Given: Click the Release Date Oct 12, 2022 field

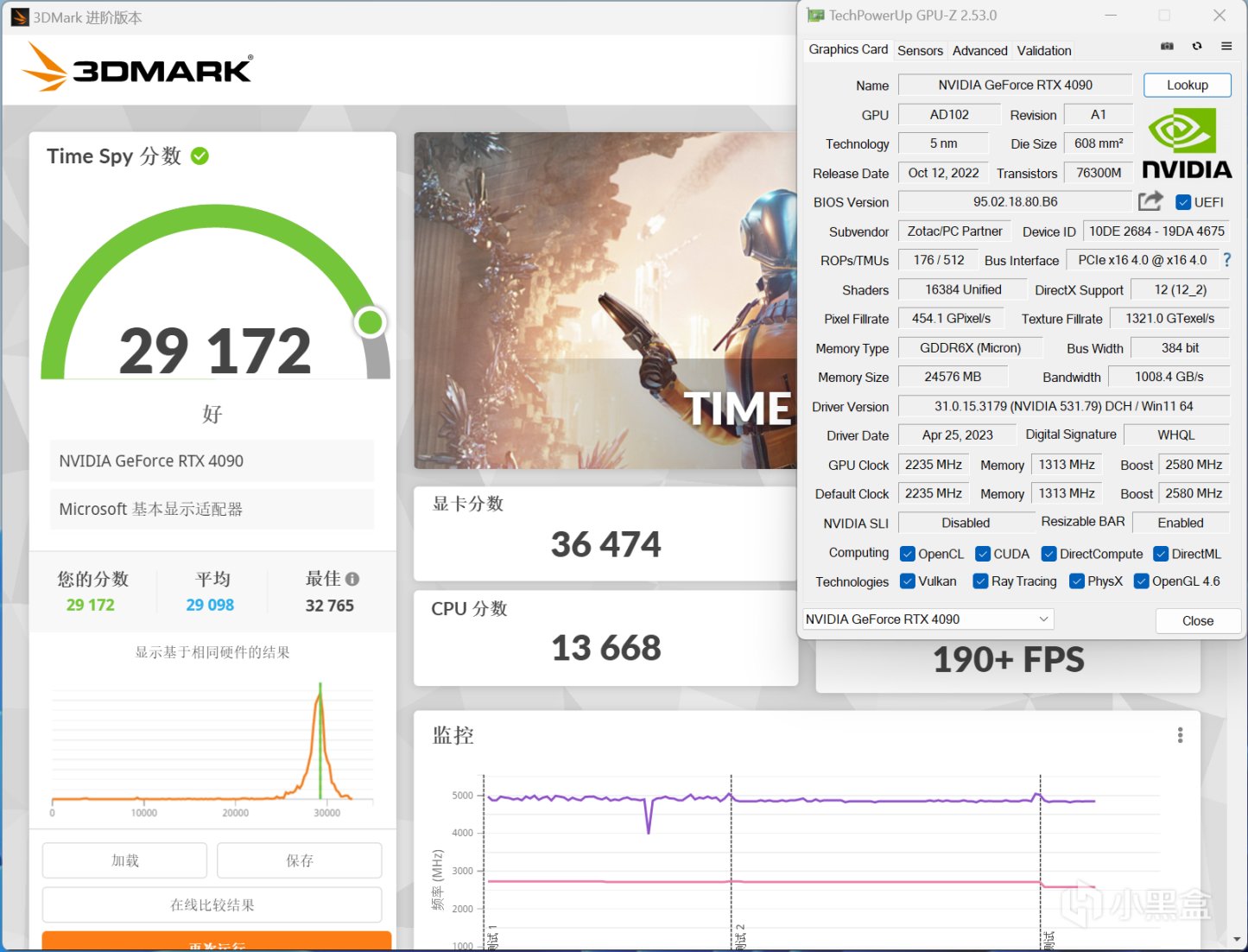Looking at the screenshot, I should (943, 173).
